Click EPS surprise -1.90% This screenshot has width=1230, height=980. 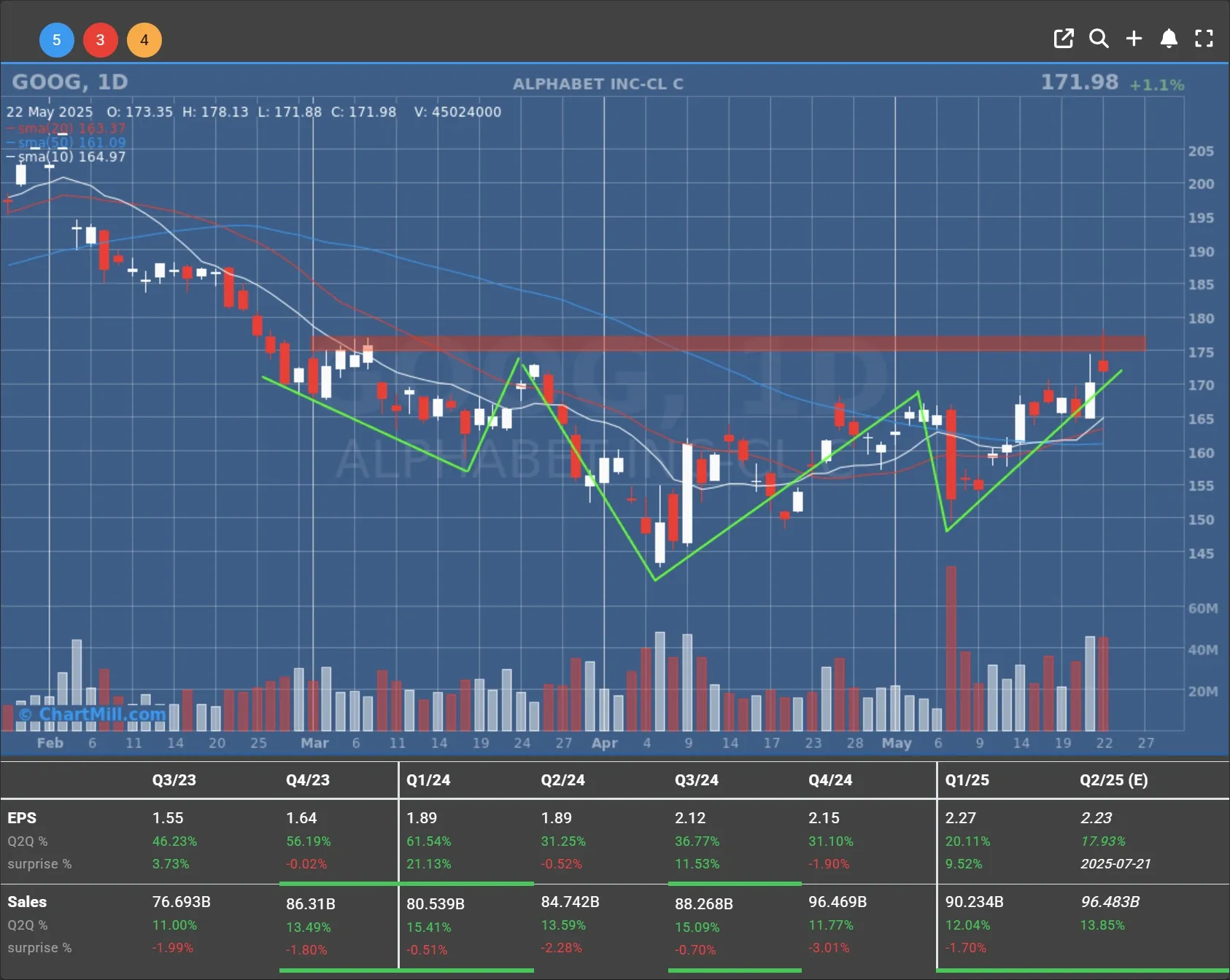[x=829, y=864]
